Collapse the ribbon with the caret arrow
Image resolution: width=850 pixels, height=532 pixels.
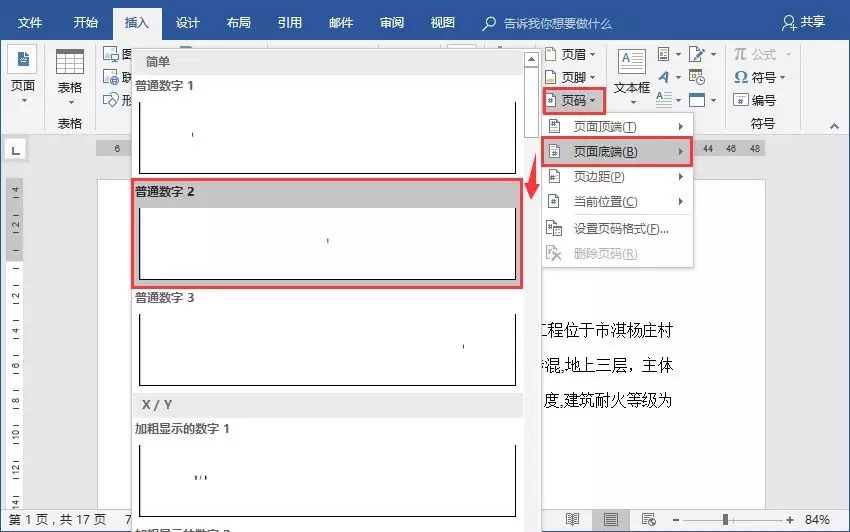834,126
